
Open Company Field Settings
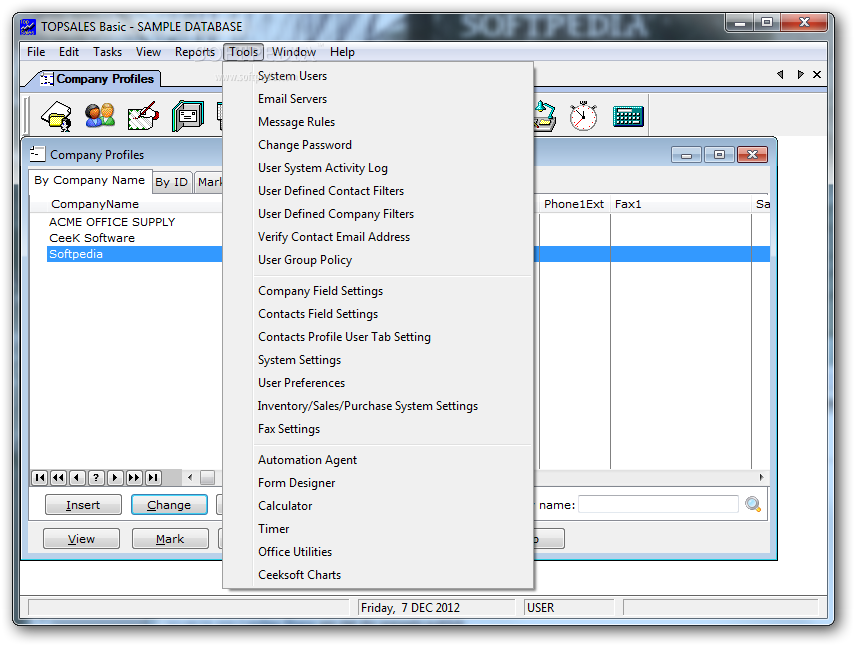coord(378,291)
